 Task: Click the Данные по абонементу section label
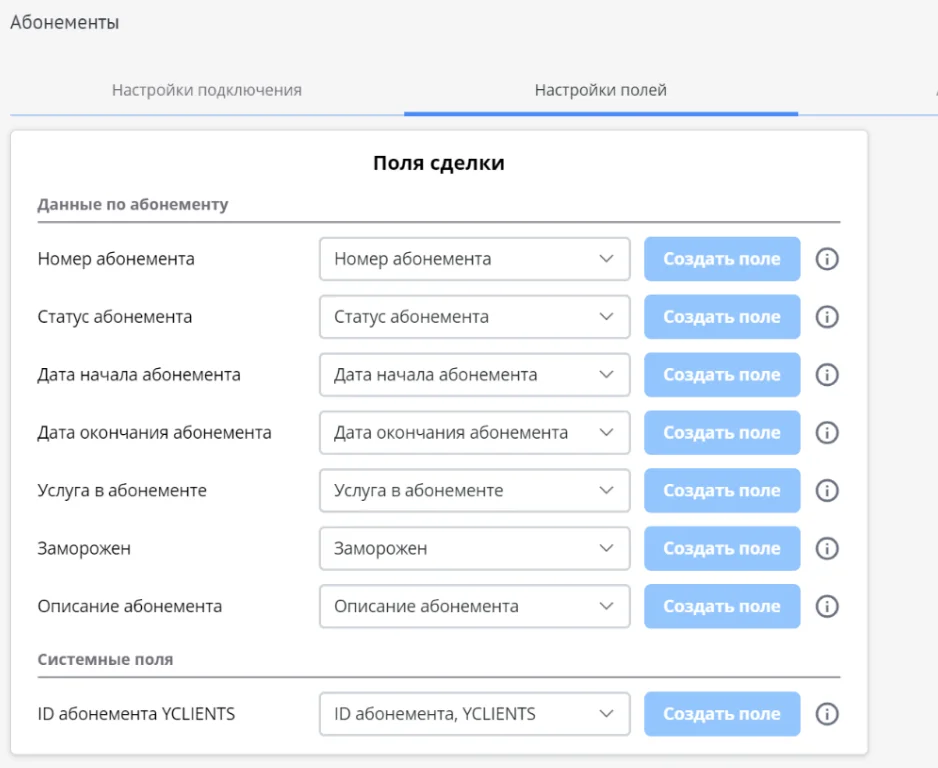pyautogui.click(x=133, y=205)
